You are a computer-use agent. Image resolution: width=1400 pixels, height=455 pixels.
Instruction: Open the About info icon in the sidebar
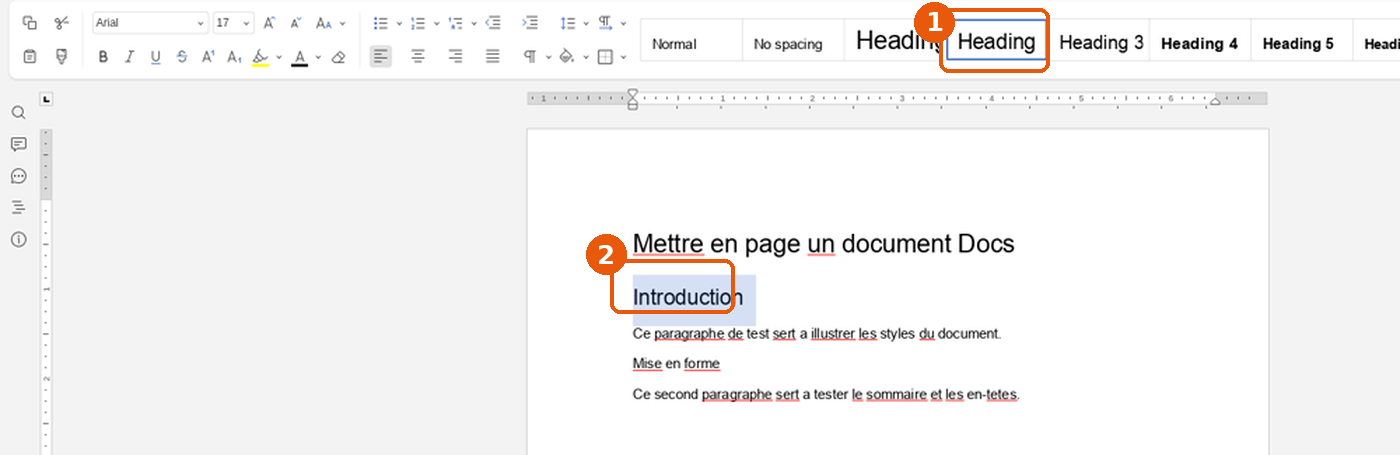18,239
